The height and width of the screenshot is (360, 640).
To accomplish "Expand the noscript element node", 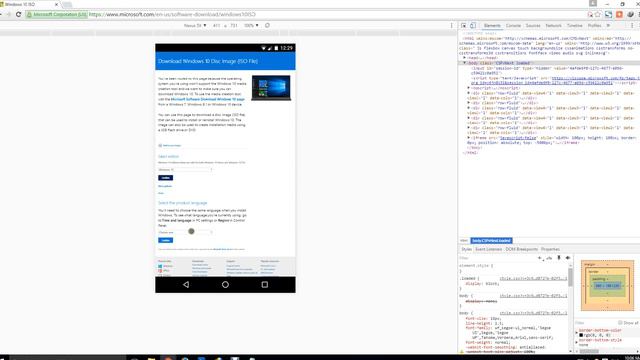I will (469, 88).
